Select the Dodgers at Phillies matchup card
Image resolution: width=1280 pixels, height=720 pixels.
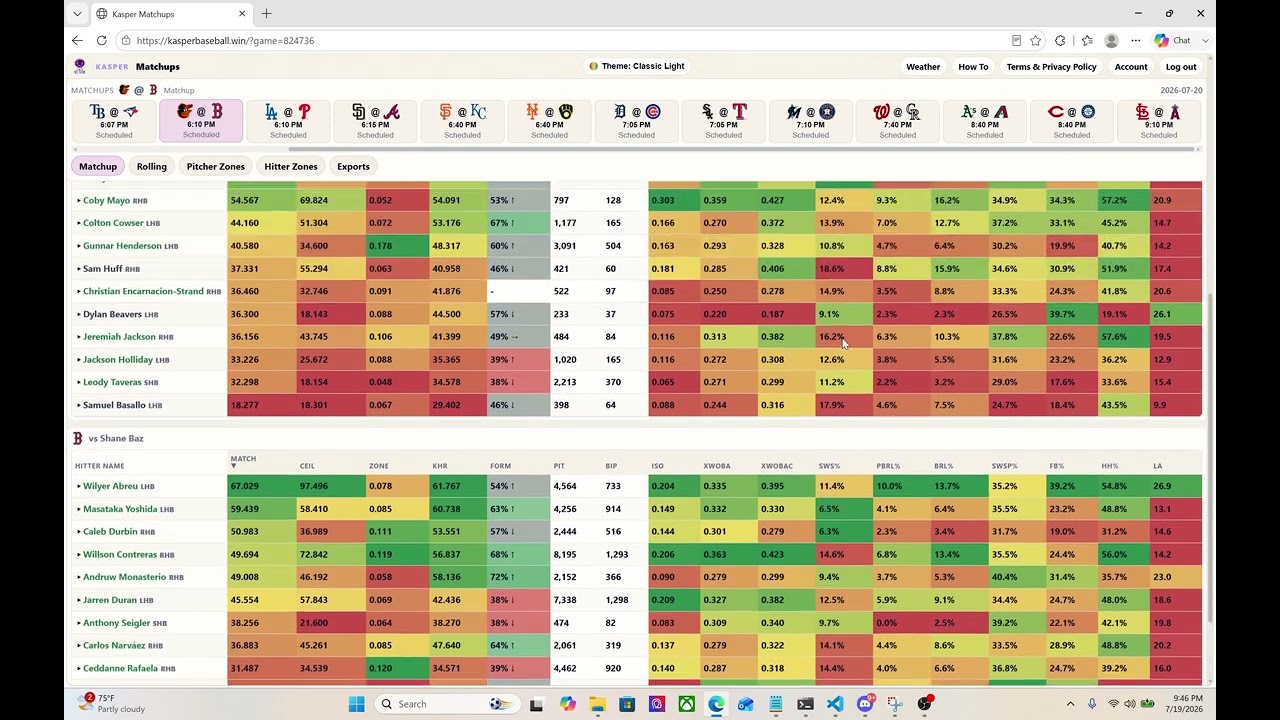pyautogui.click(x=288, y=121)
